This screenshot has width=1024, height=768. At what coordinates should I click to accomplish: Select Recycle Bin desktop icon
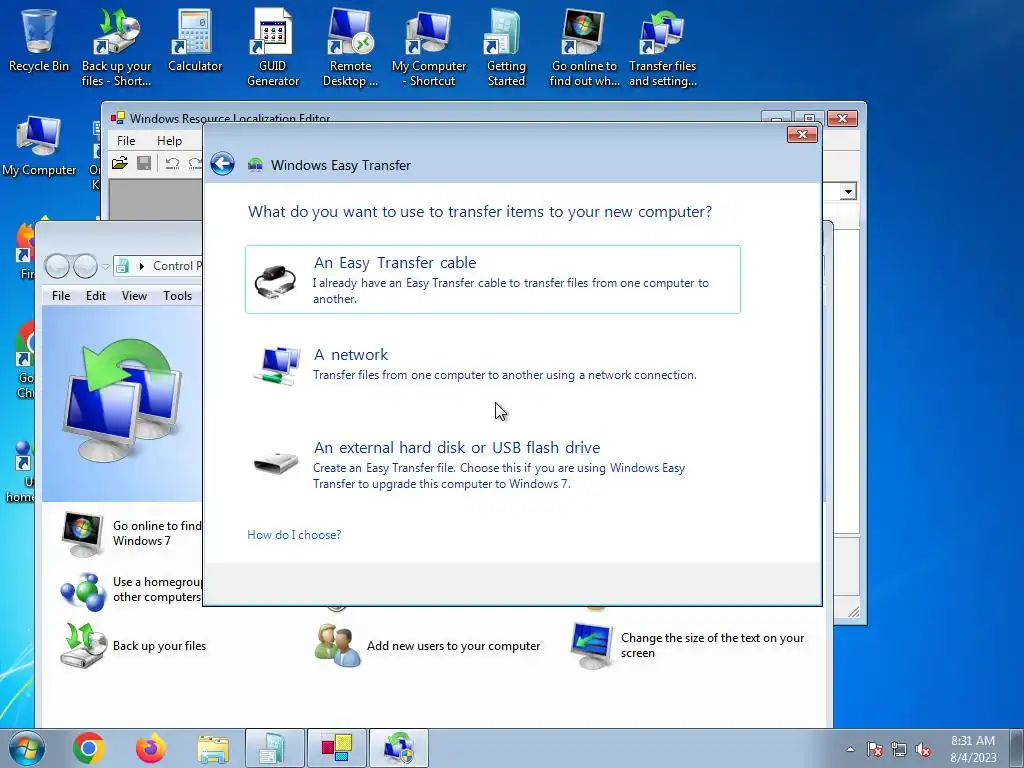click(x=39, y=40)
